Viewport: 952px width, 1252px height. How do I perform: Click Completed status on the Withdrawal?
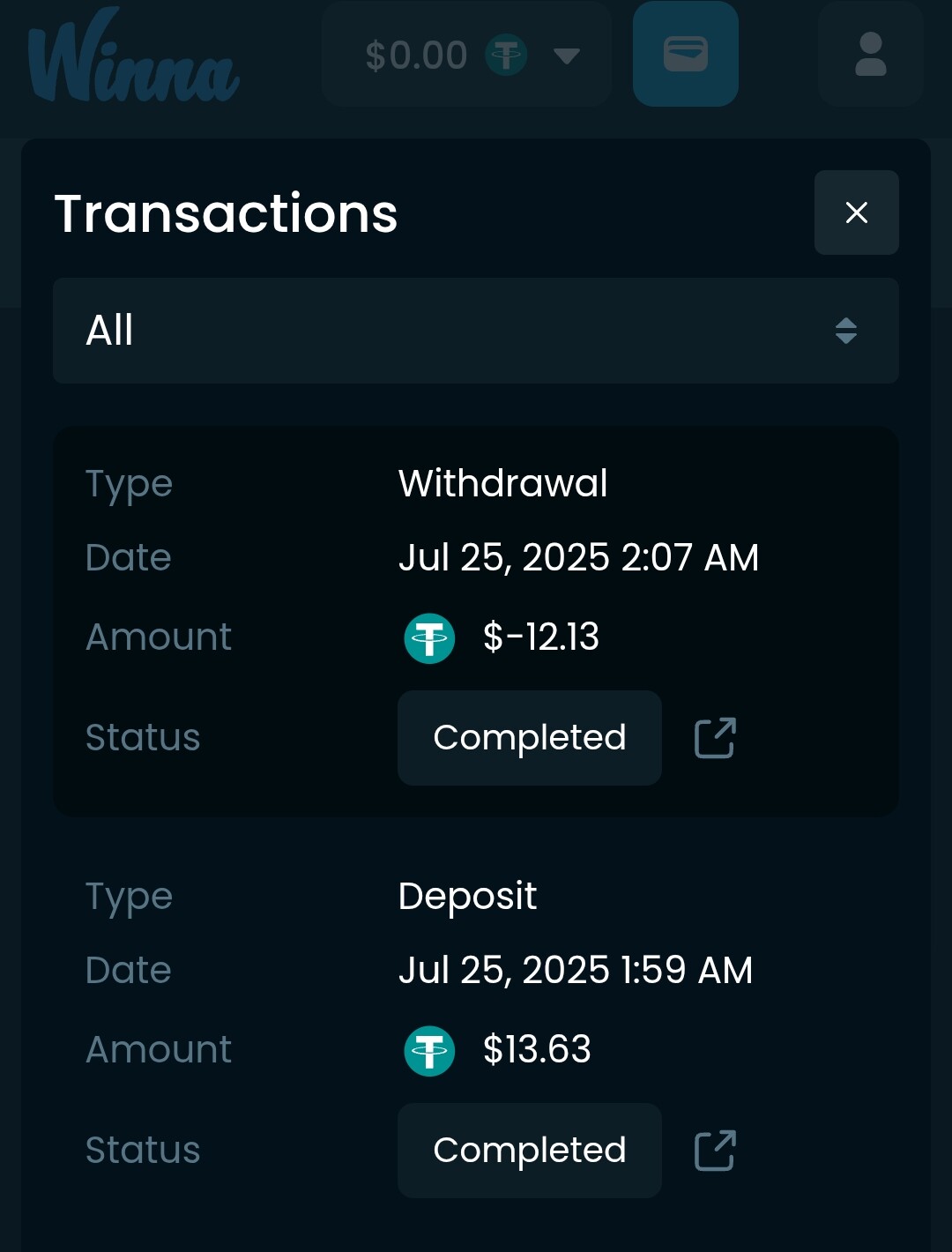(x=530, y=738)
